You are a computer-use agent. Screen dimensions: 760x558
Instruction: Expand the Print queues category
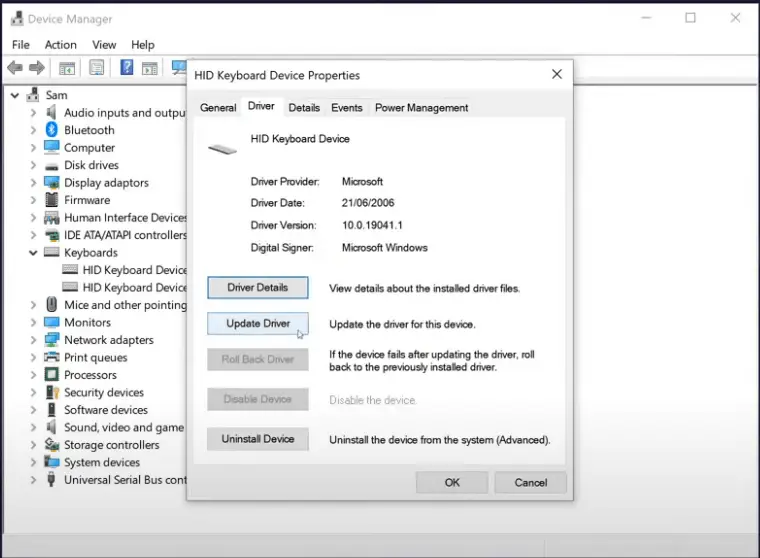[33, 357]
